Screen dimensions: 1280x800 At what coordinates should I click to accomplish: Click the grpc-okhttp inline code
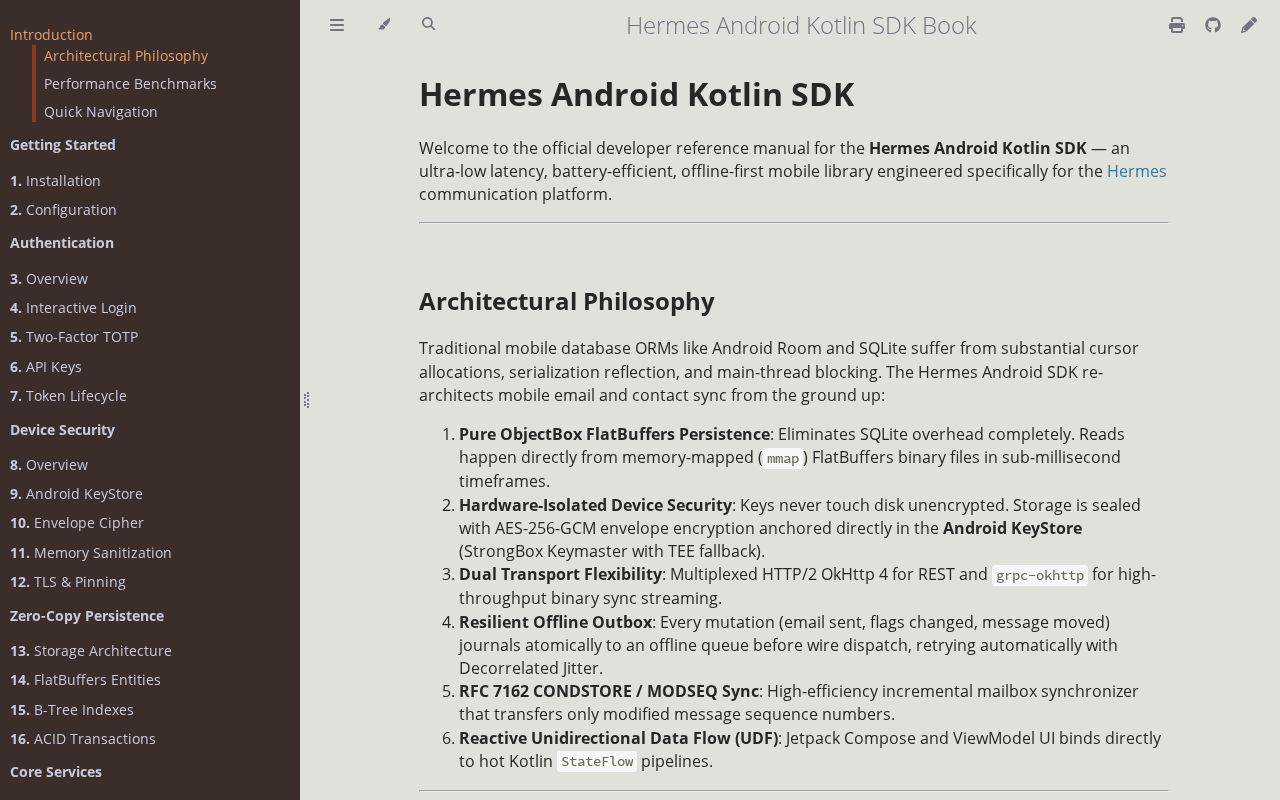point(1040,575)
